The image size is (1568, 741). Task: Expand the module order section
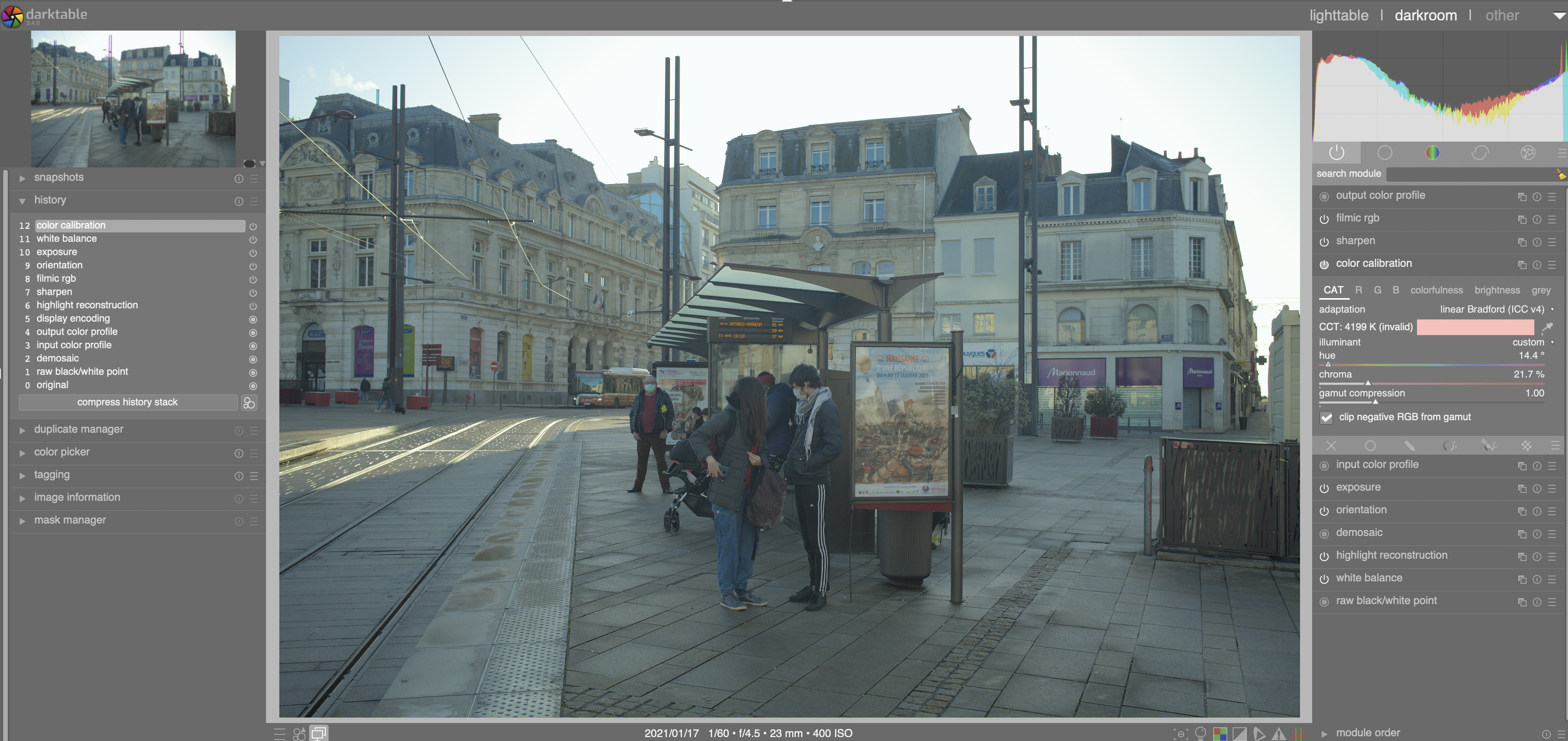[1368, 732]
